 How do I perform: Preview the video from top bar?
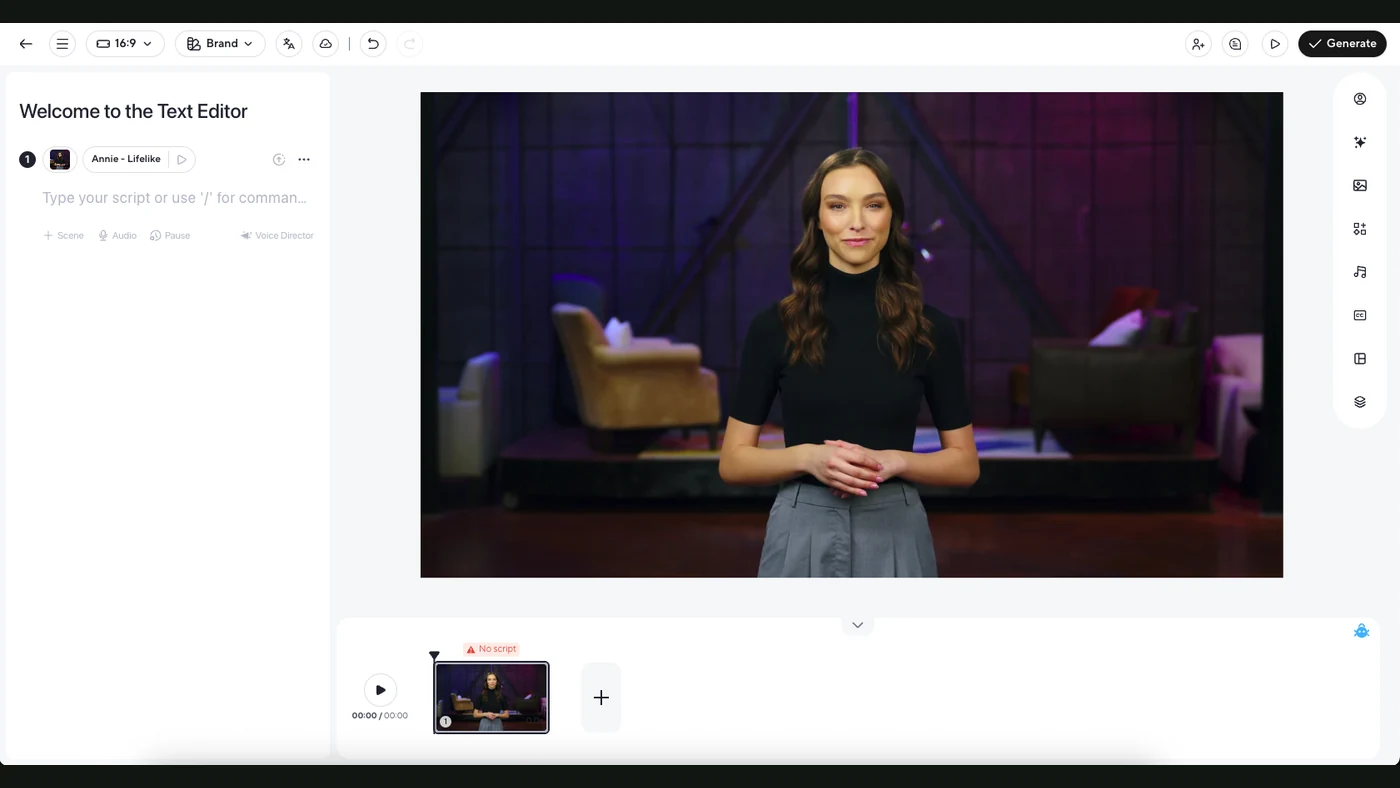[x=1275, y=44]
